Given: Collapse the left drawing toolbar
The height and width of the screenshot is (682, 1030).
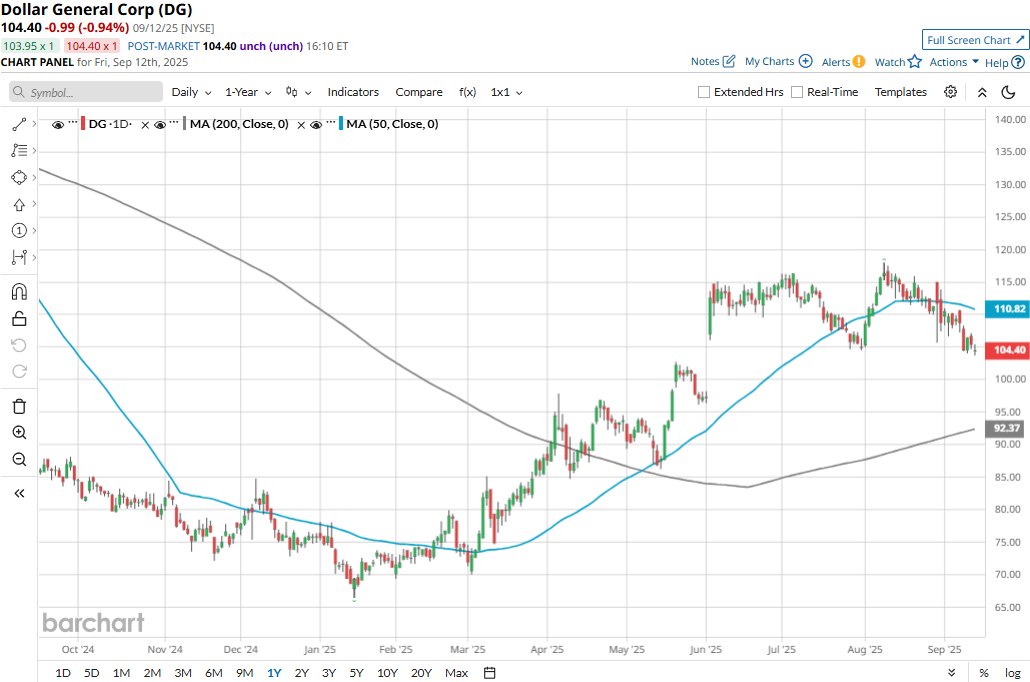Looking at the screenshot, I should coord(19,493).
